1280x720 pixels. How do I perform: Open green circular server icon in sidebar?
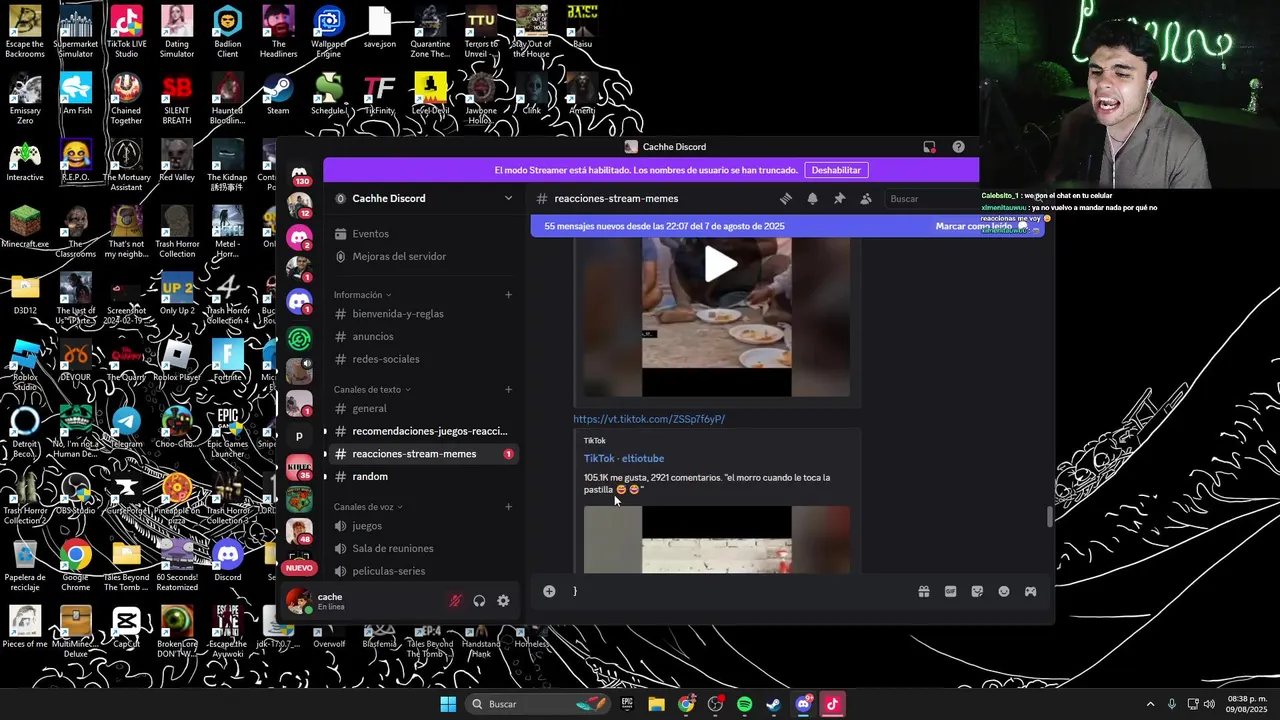[x=299, y=339]
